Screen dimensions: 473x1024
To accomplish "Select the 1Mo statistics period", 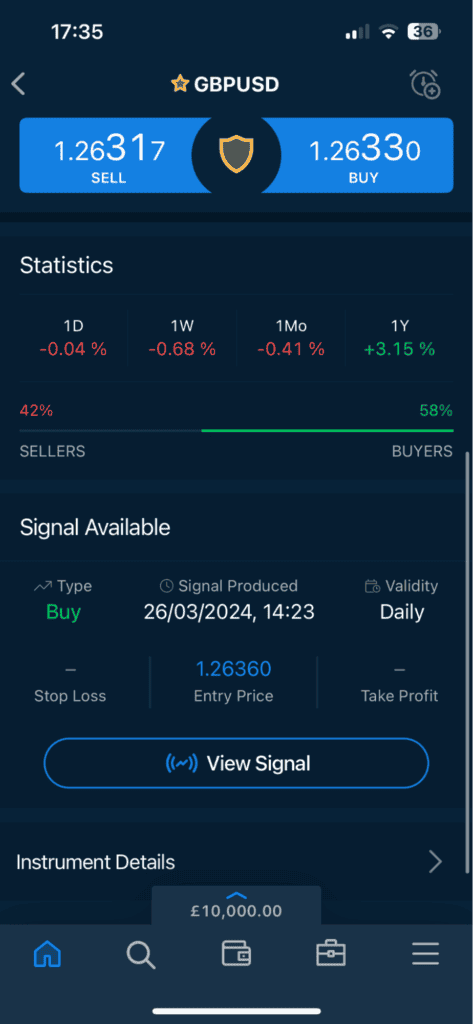I will point(291,338).
